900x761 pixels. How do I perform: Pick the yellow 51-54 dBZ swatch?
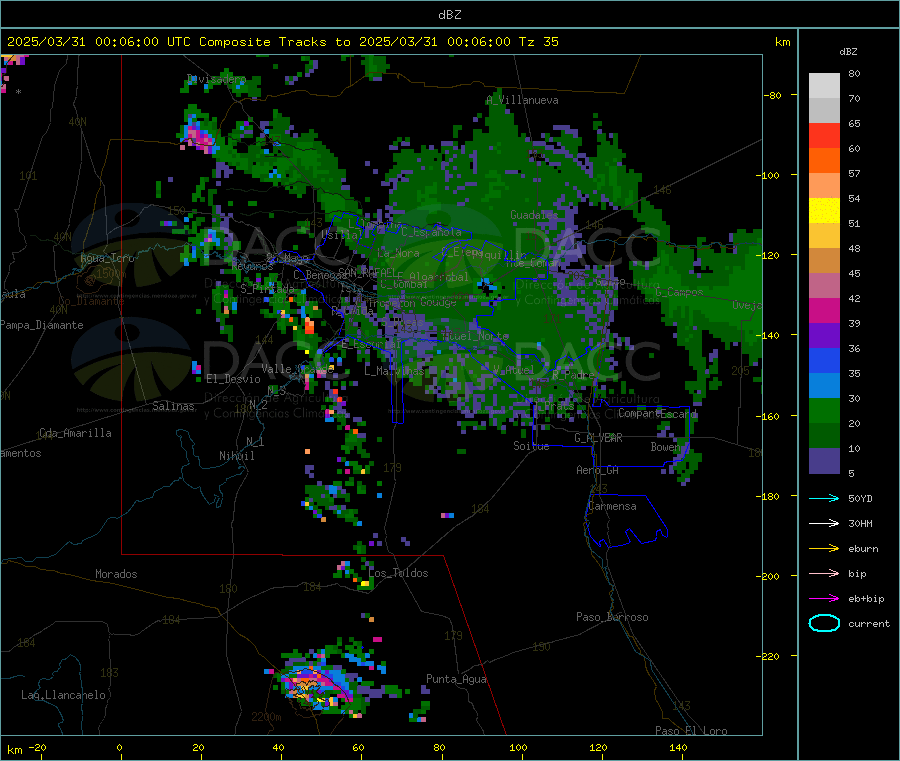824,211
